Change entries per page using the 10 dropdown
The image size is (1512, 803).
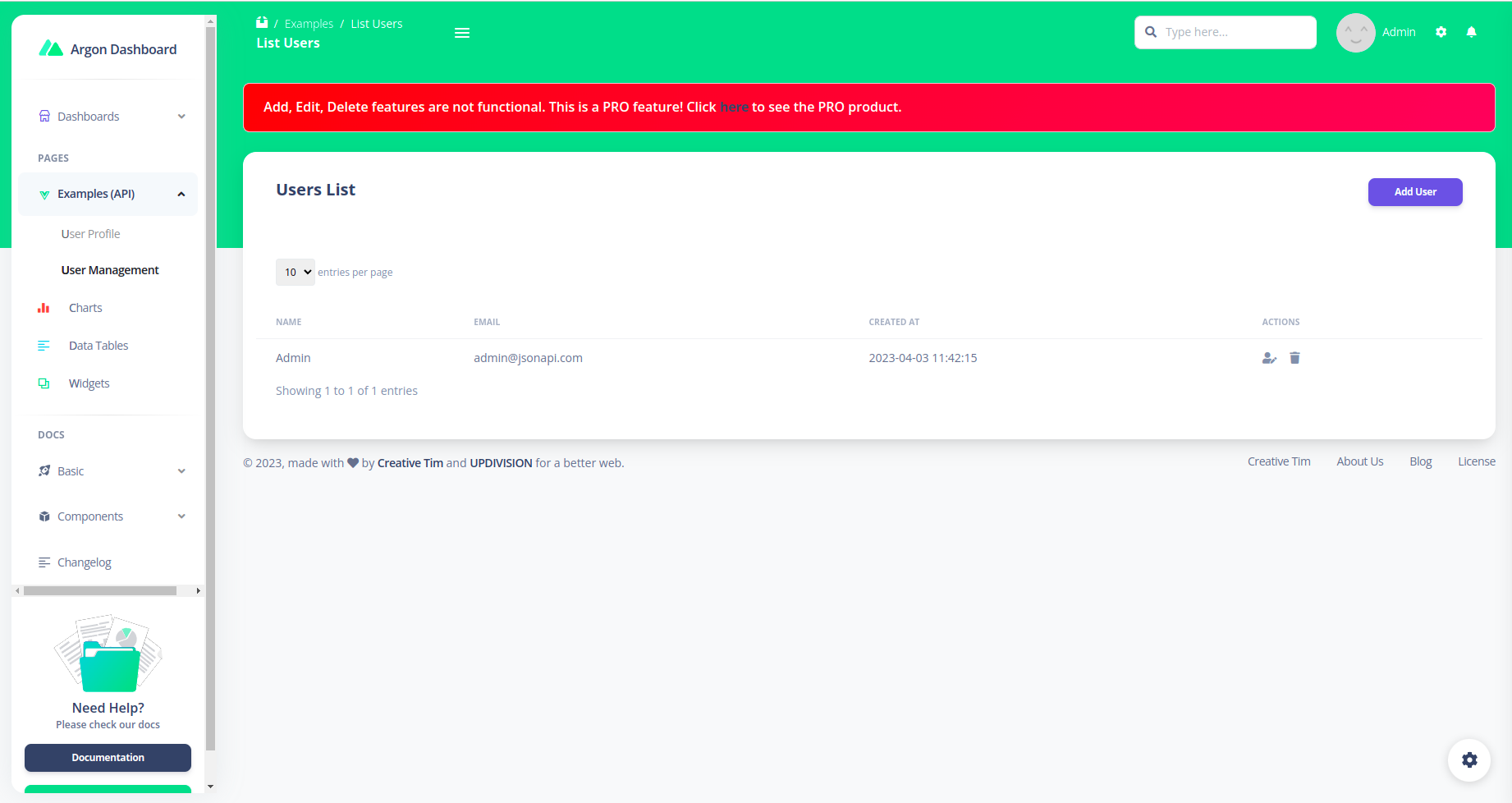[295, 272]
